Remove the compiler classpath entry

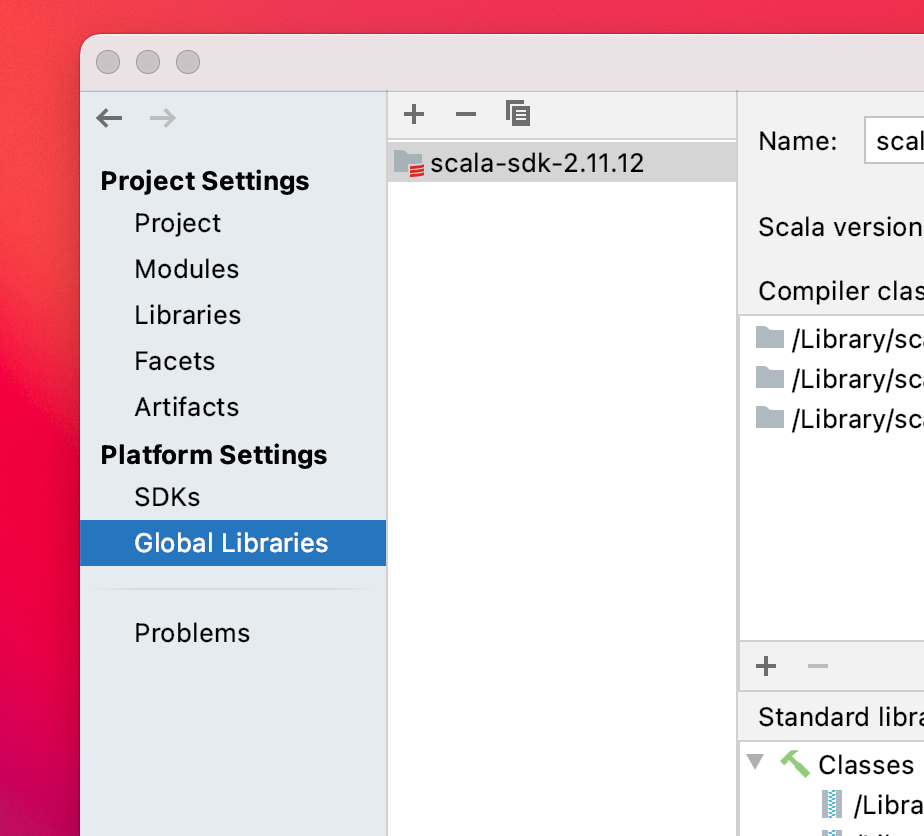tap(818, 666)
